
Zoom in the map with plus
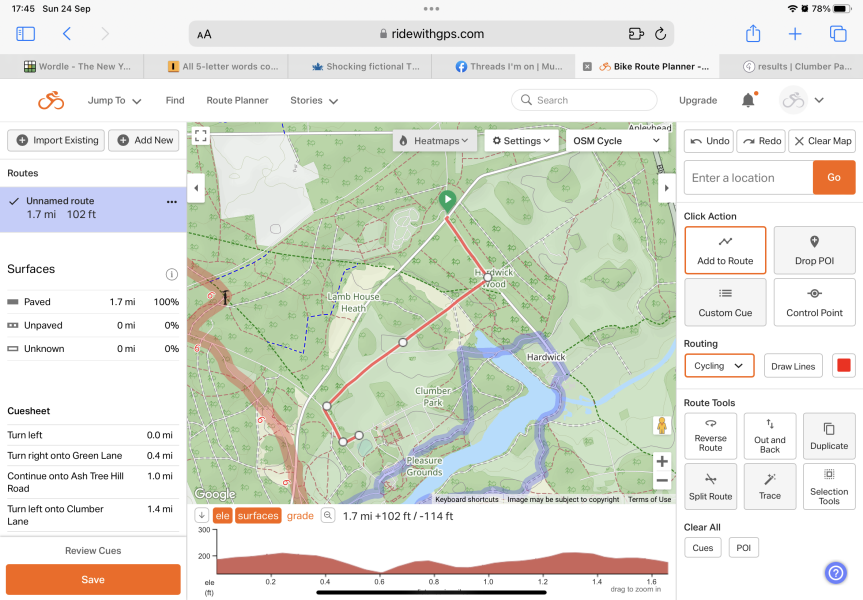click(x=662, y=461)
